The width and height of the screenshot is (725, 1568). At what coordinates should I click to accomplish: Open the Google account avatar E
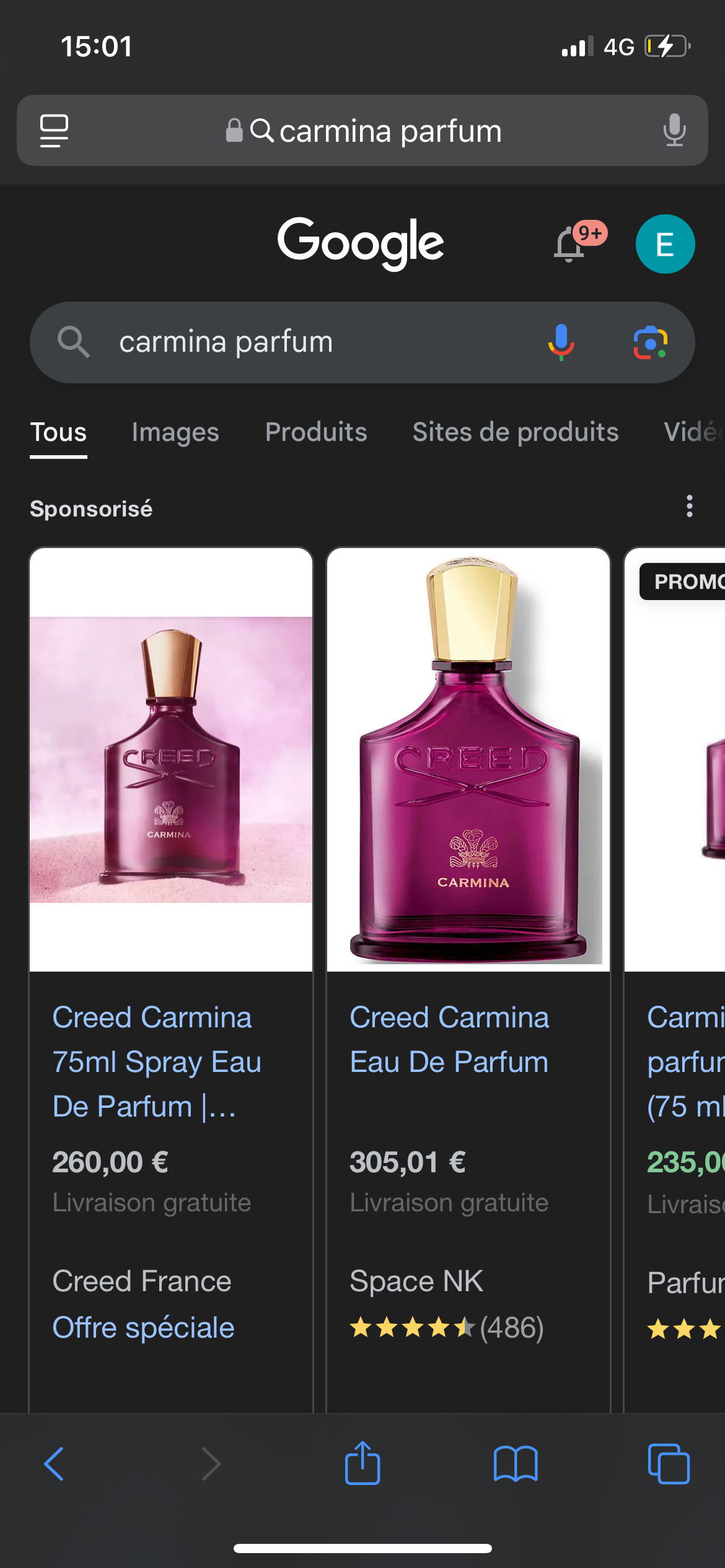tap(665, 245)
